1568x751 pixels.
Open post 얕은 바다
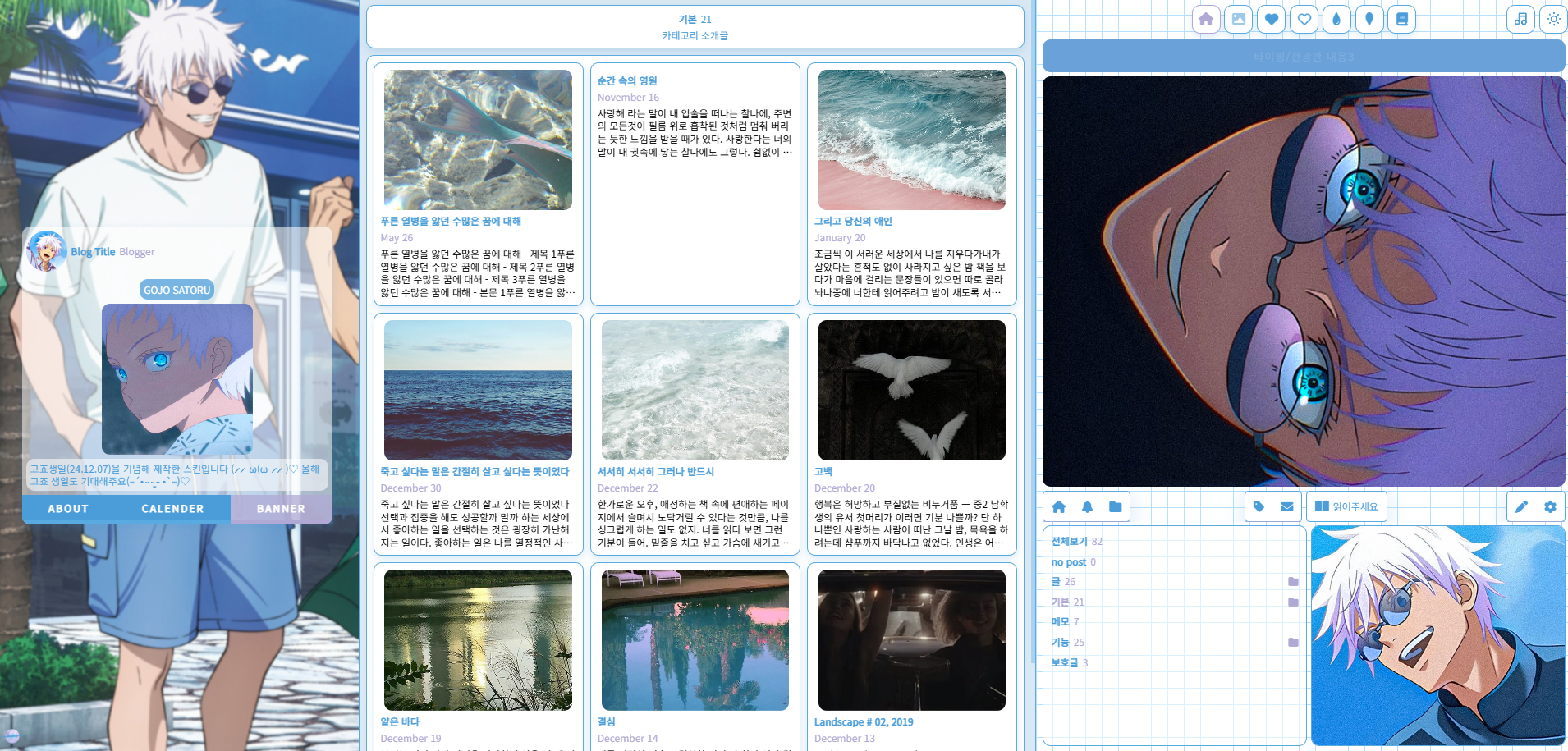click(400, 722)
